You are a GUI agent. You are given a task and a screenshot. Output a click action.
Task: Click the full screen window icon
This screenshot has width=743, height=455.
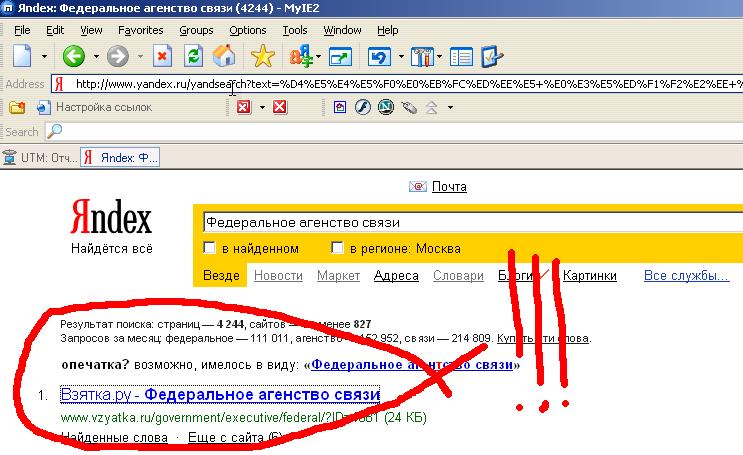click(341, 57)
